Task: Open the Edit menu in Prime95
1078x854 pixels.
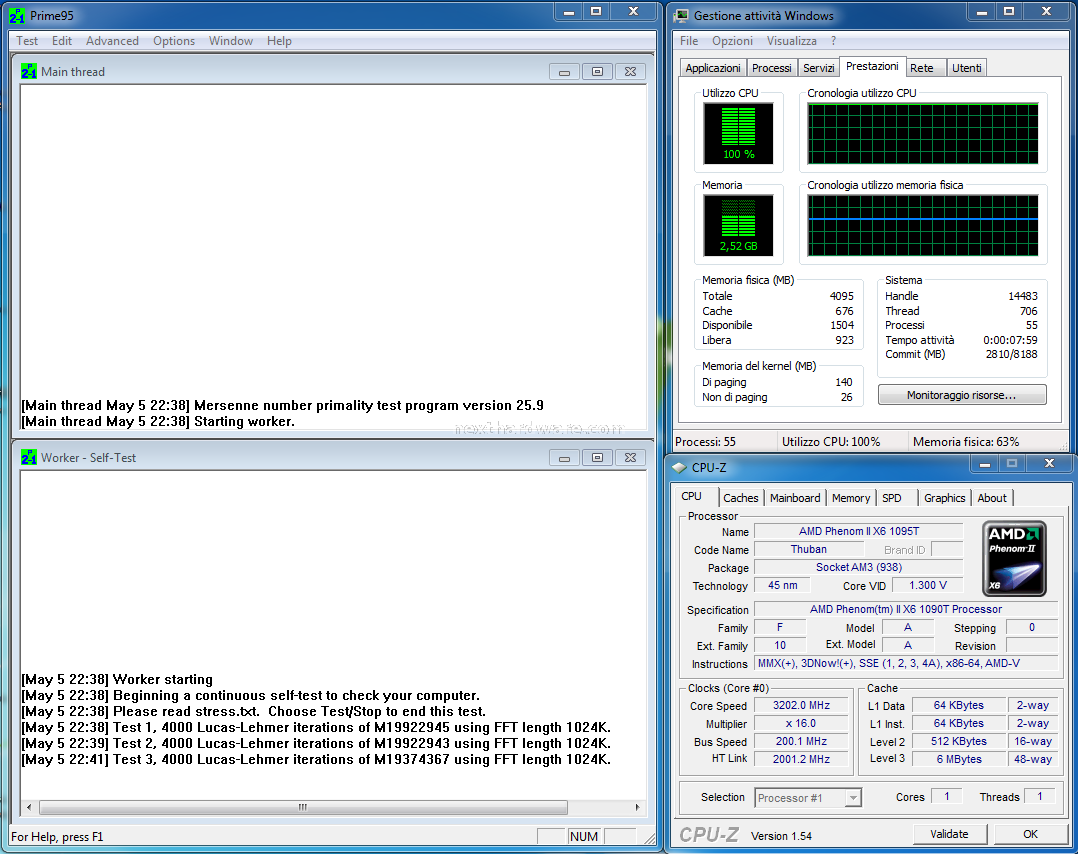Action: click(62, 41)
